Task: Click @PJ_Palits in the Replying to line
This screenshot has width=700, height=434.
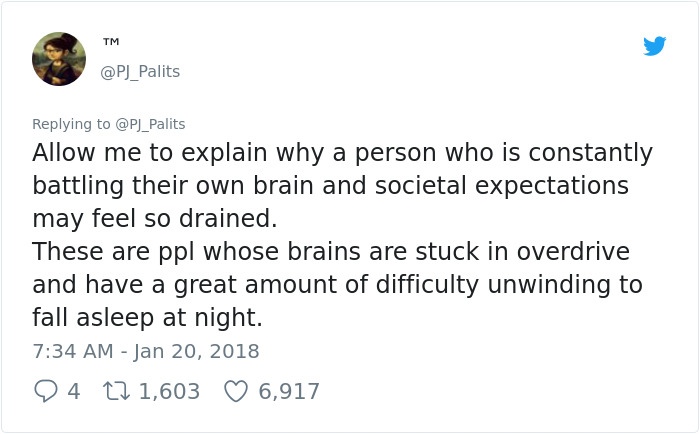Action: click(x=150, y=124)
